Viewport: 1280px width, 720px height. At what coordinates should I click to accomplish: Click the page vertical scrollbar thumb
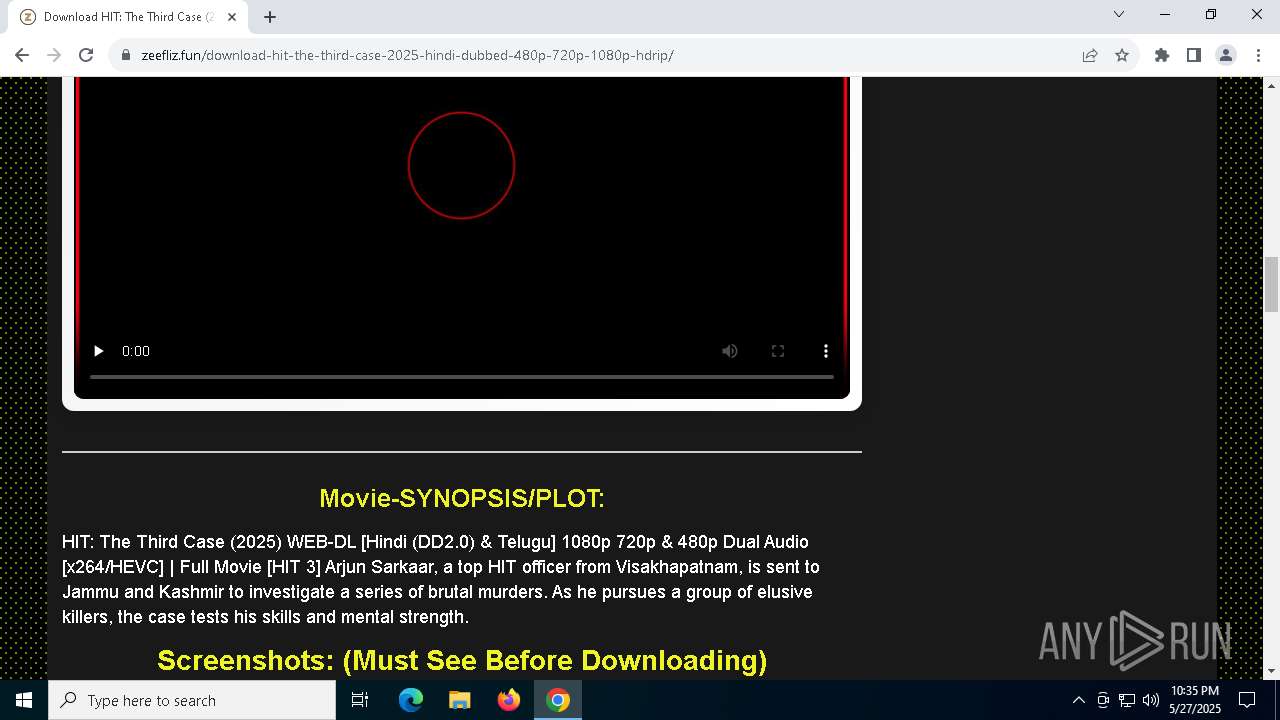(x=1272, y=285)
